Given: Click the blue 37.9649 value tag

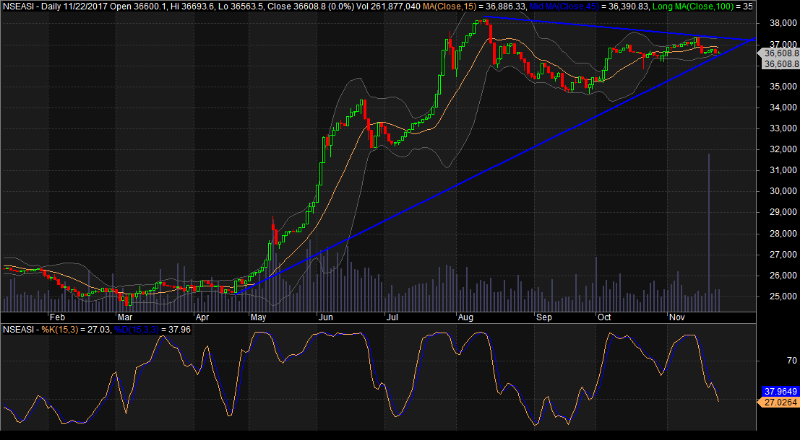Looking at the screenshot, I should [x=780, y=392].
